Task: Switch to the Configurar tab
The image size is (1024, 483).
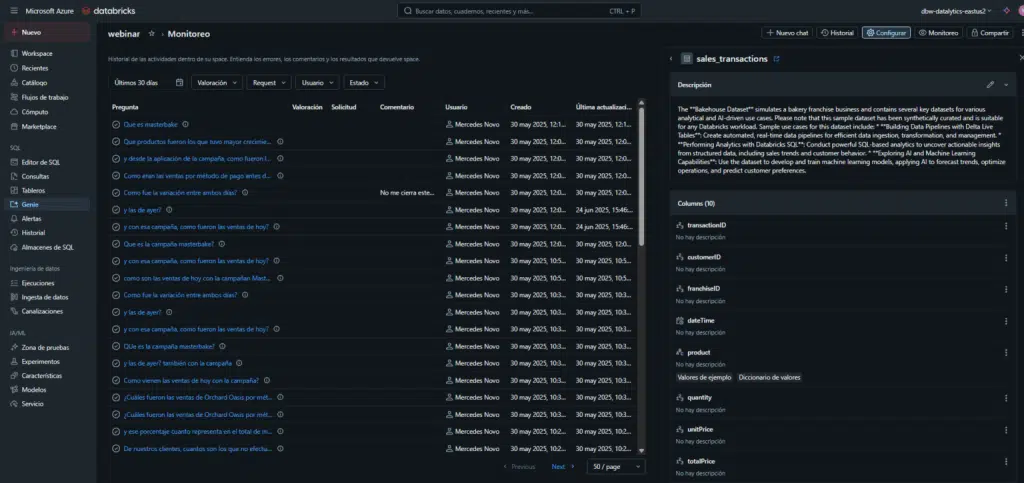Action: point(886,33)
